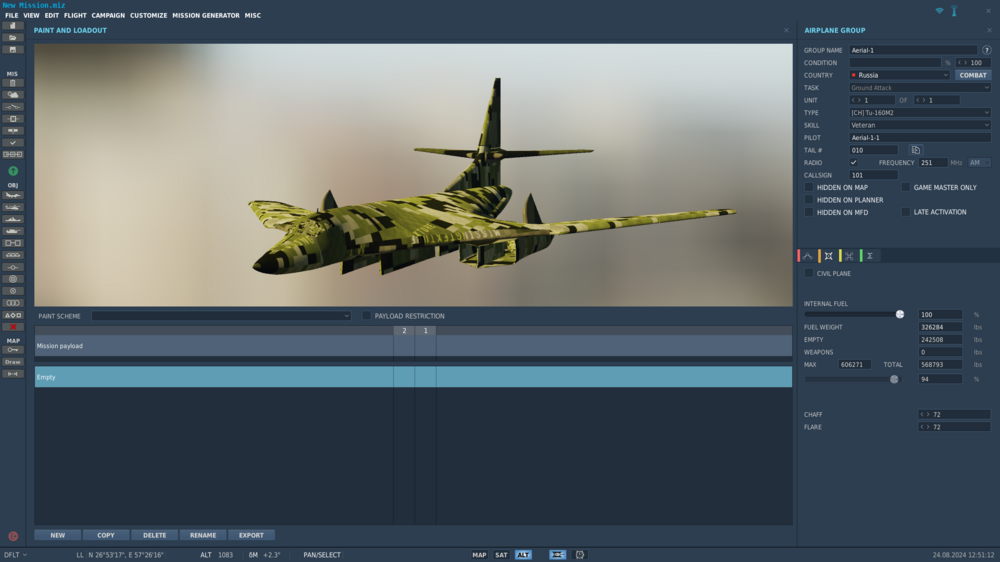Click the New mission icon
Screen dimensions: 1000x562
coord(13,26)
